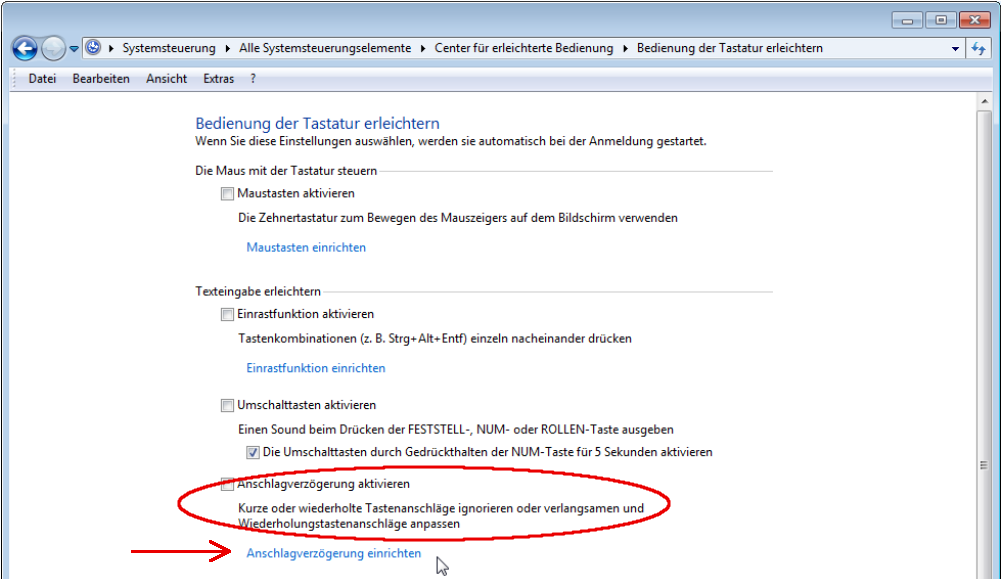The width and height of the screenshot is (1003, 579).
Task: Click text Kurze oder wiederholte Tastenanschläge ignorieren
Action: coord(441,516)
